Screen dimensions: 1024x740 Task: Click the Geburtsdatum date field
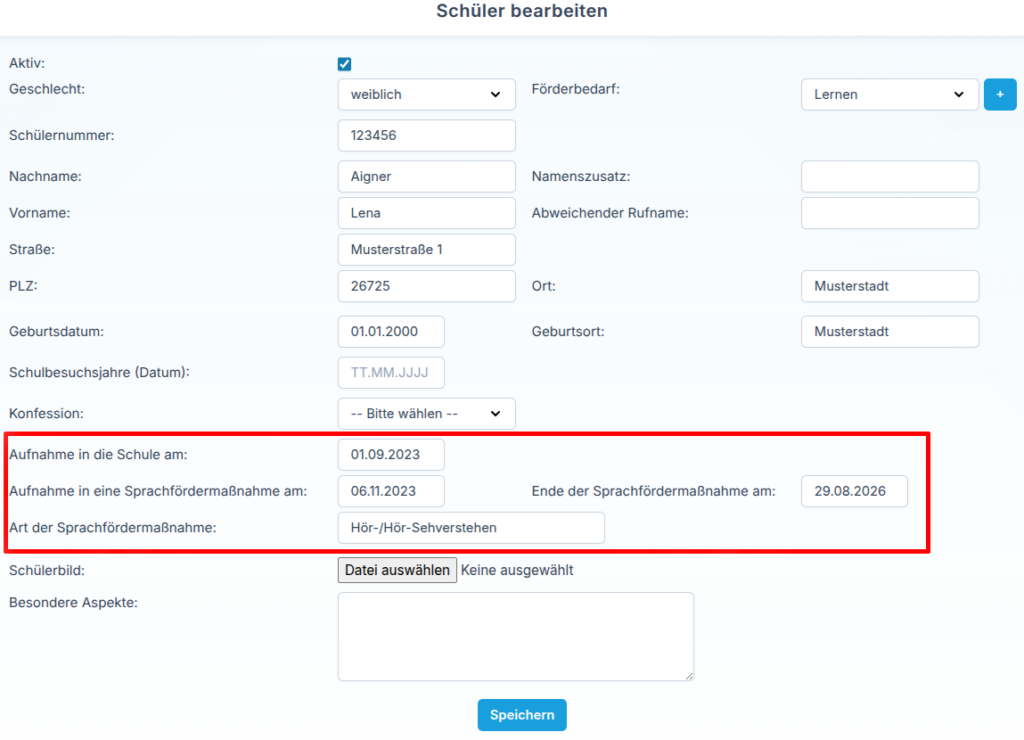pos(391,332)
